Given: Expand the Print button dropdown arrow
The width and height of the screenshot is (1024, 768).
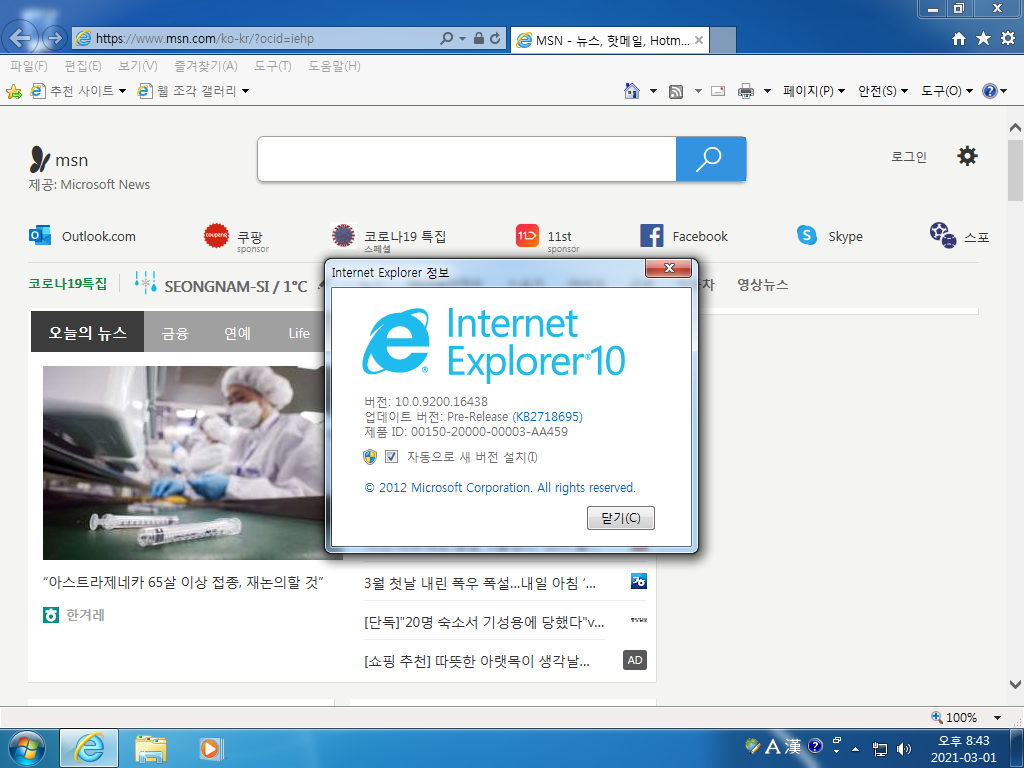Looking at the screenshot, I should pyautogui.click(x=767, y=91).
